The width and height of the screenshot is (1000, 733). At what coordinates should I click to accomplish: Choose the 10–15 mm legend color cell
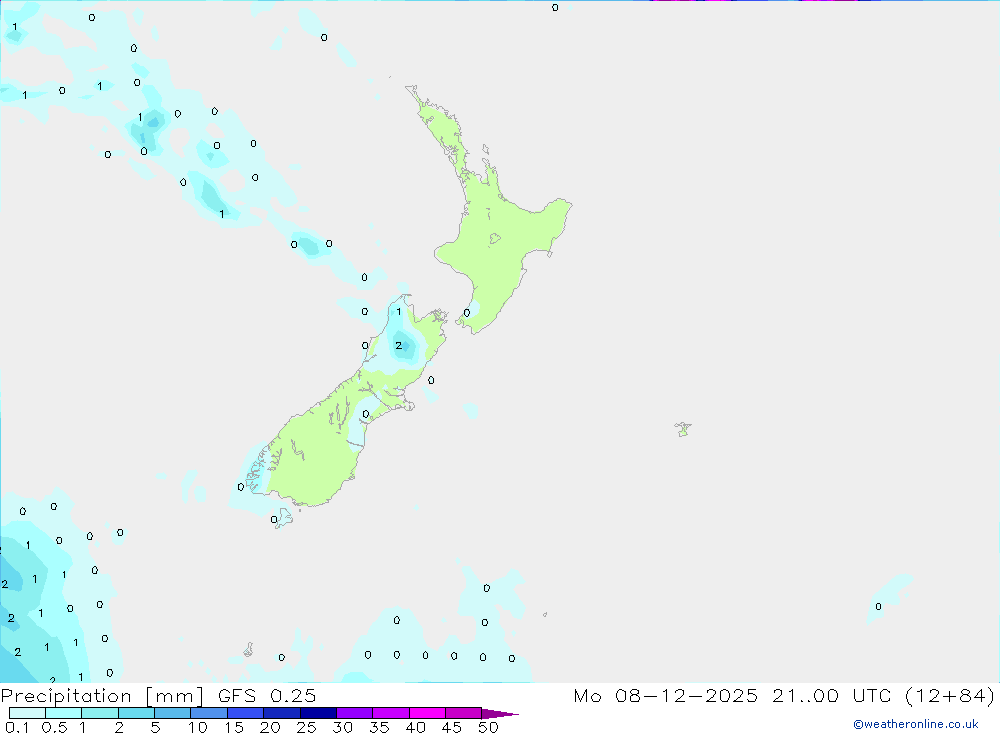(x=209, y=713)
